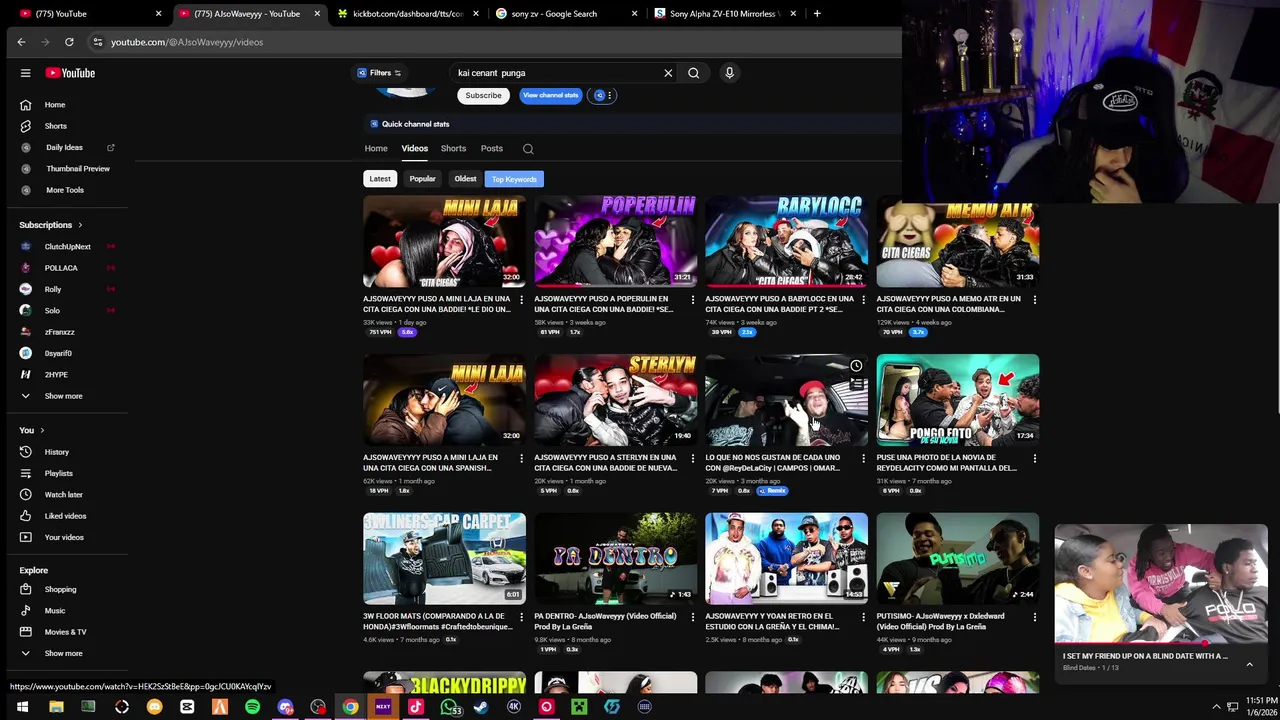Select the Oldest sort chip
The image size is (1280, 720).
coord(465,179)
